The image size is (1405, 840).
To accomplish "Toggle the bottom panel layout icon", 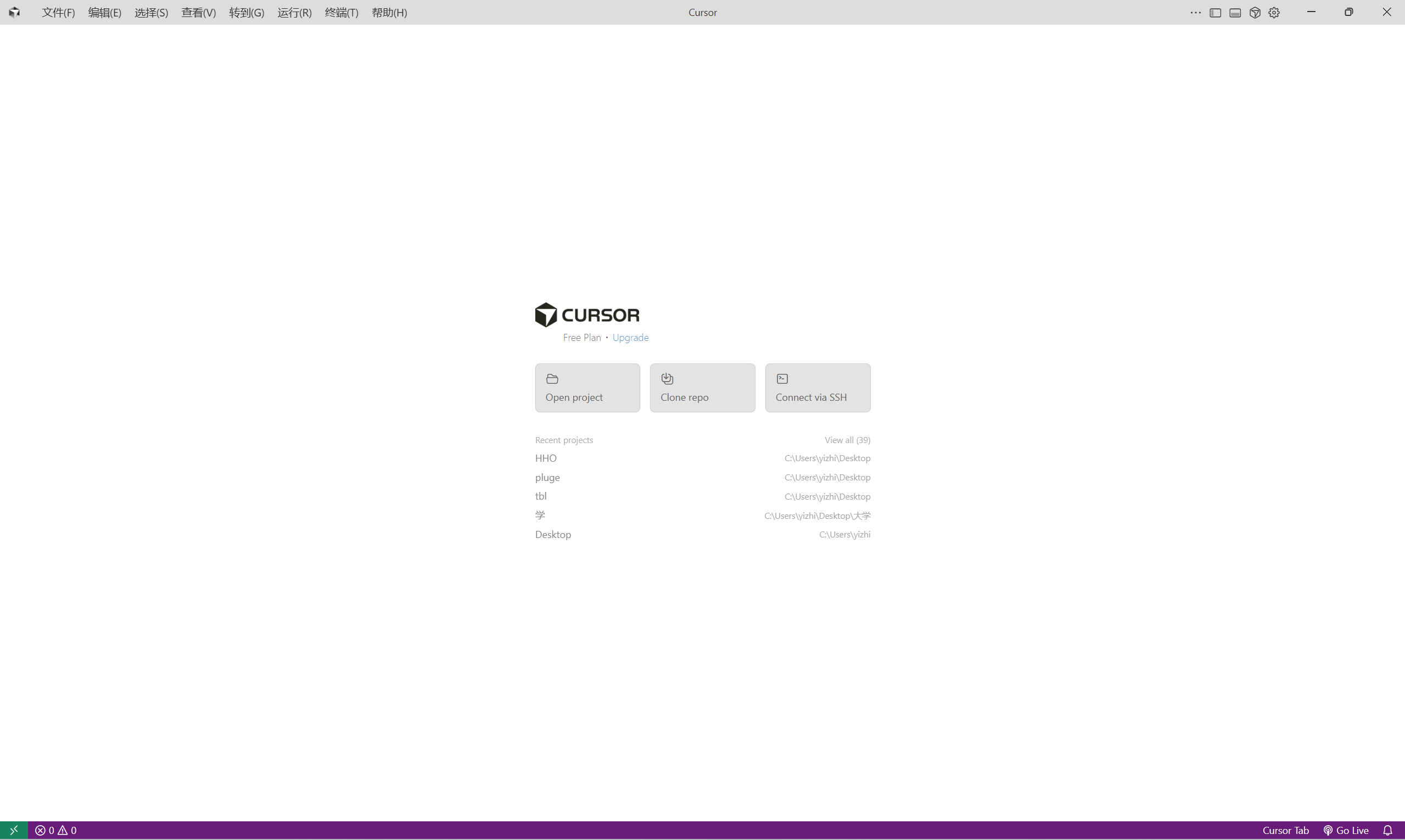I will pos(1235,13).
